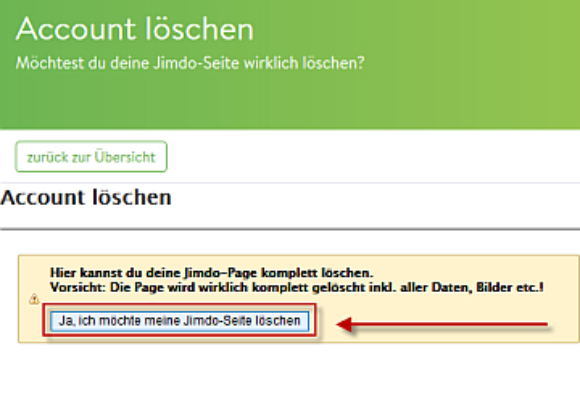Confirm with 'Ja, ich möchte meine Jimdo-Seite löschen'

179,321
